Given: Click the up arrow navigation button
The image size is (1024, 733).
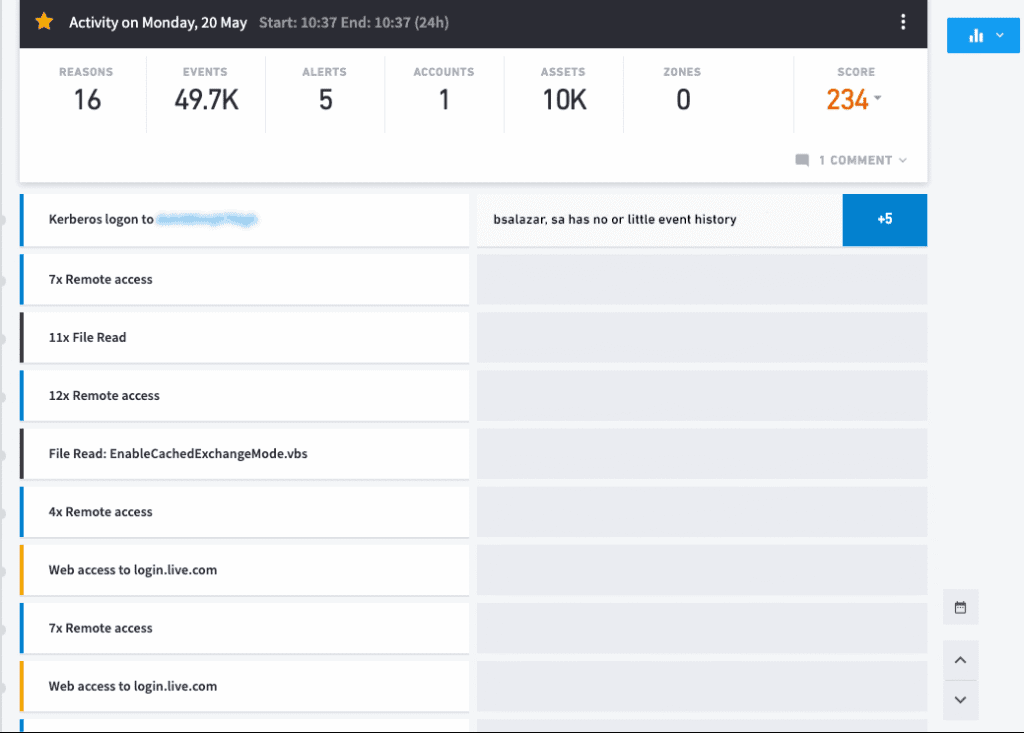Looking at the screenshot, I should tap(960, 660).
